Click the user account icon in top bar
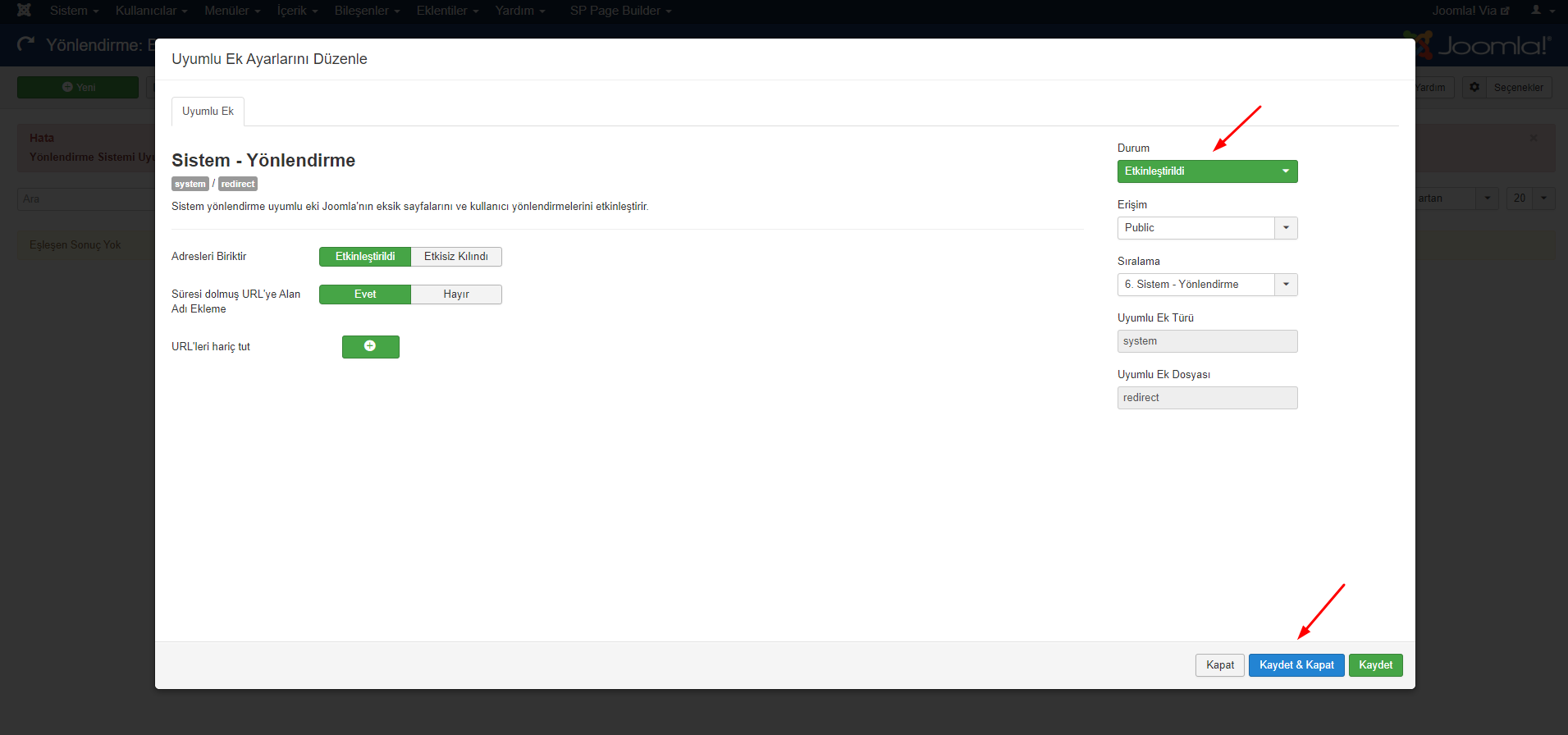Viewport: 1568px width, 735px height. 1536,11
